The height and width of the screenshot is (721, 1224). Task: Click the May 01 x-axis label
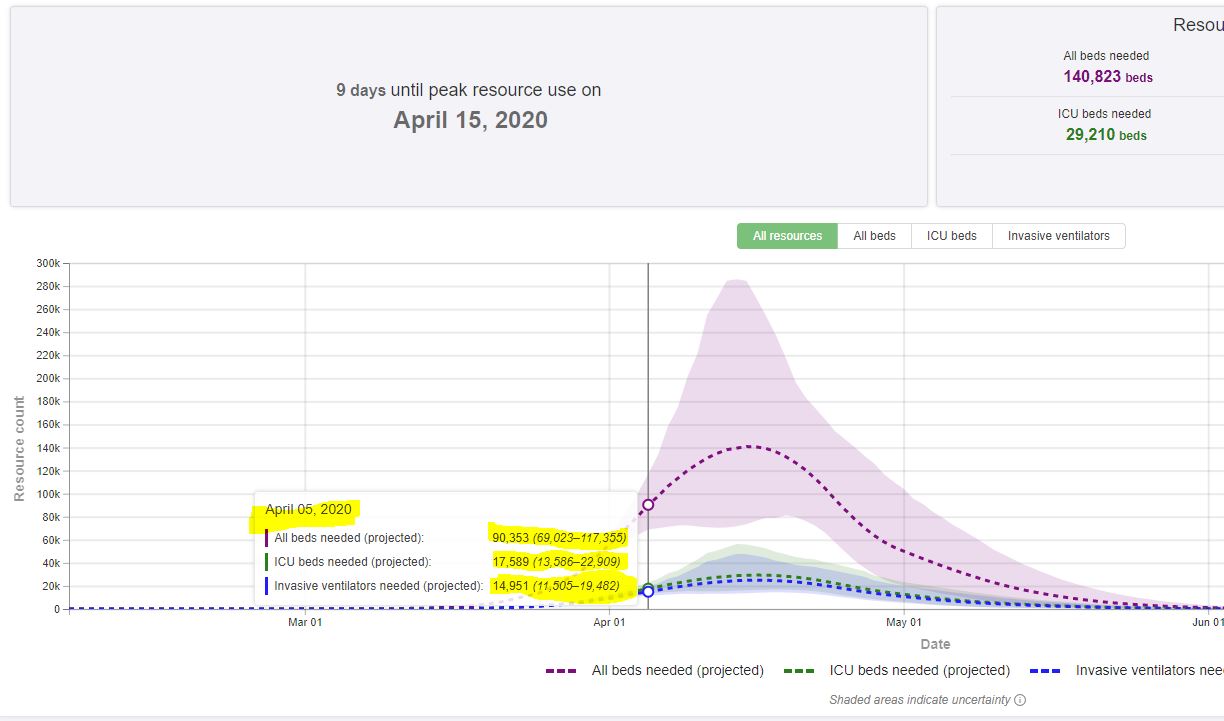(904, 623)
